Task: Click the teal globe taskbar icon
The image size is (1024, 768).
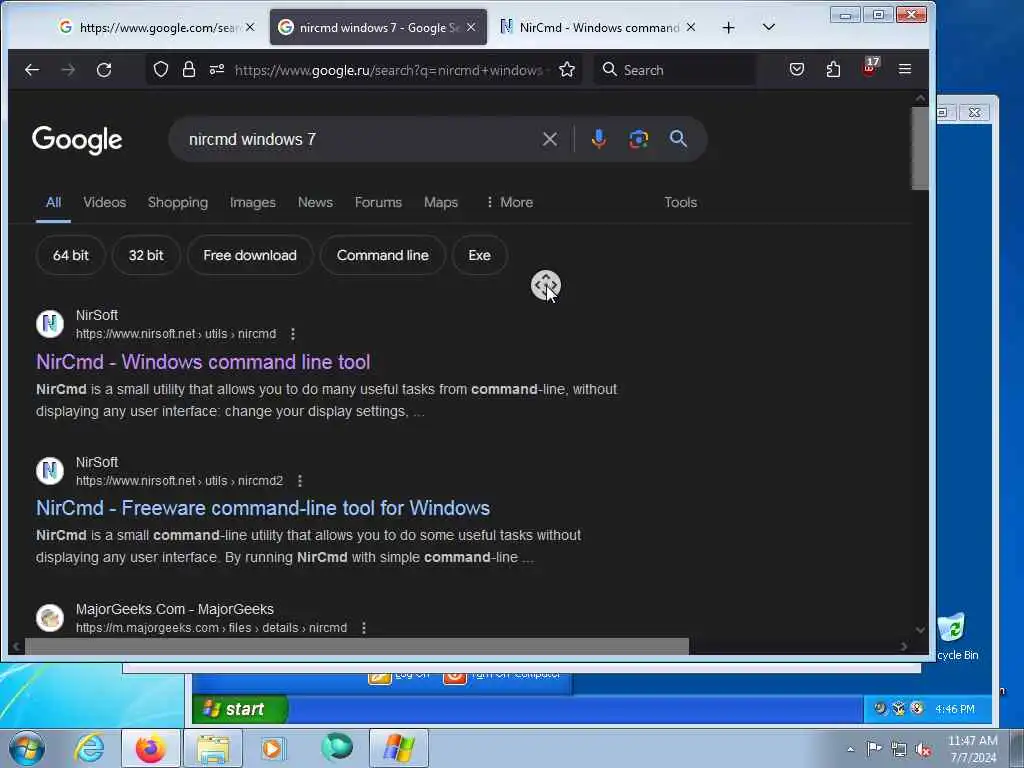Action: point(338,748)
